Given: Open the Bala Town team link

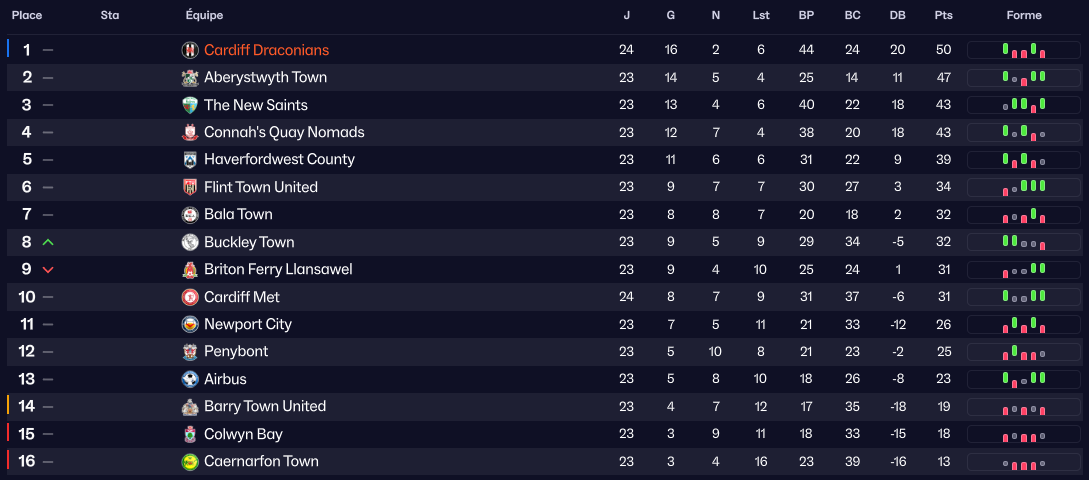Looking at the screenshot, I should click(238, 214).
